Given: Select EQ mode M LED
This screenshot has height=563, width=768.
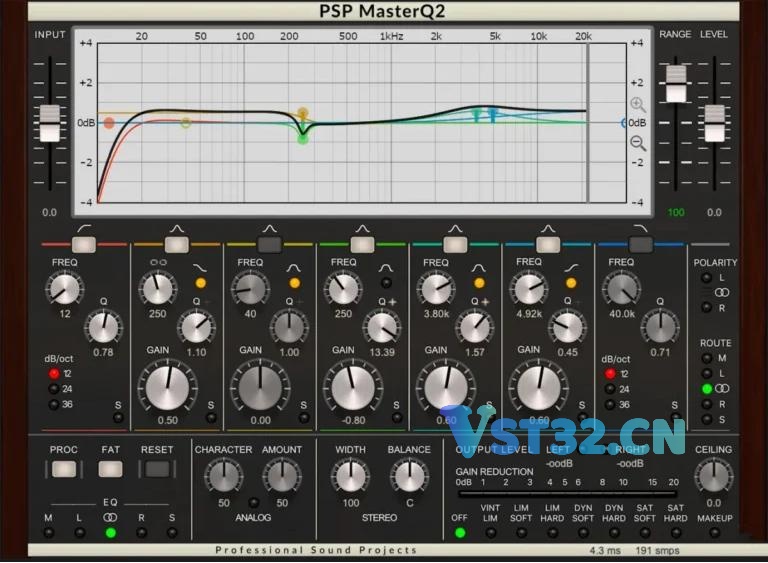Looking at the screenshot, I should (48, 533).
